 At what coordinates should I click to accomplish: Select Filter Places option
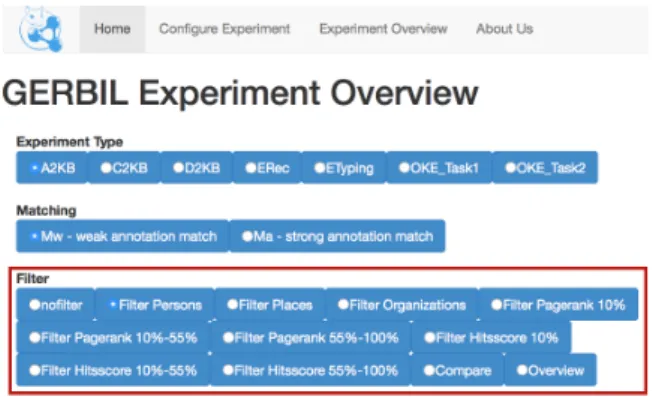(x=270, y=305)
